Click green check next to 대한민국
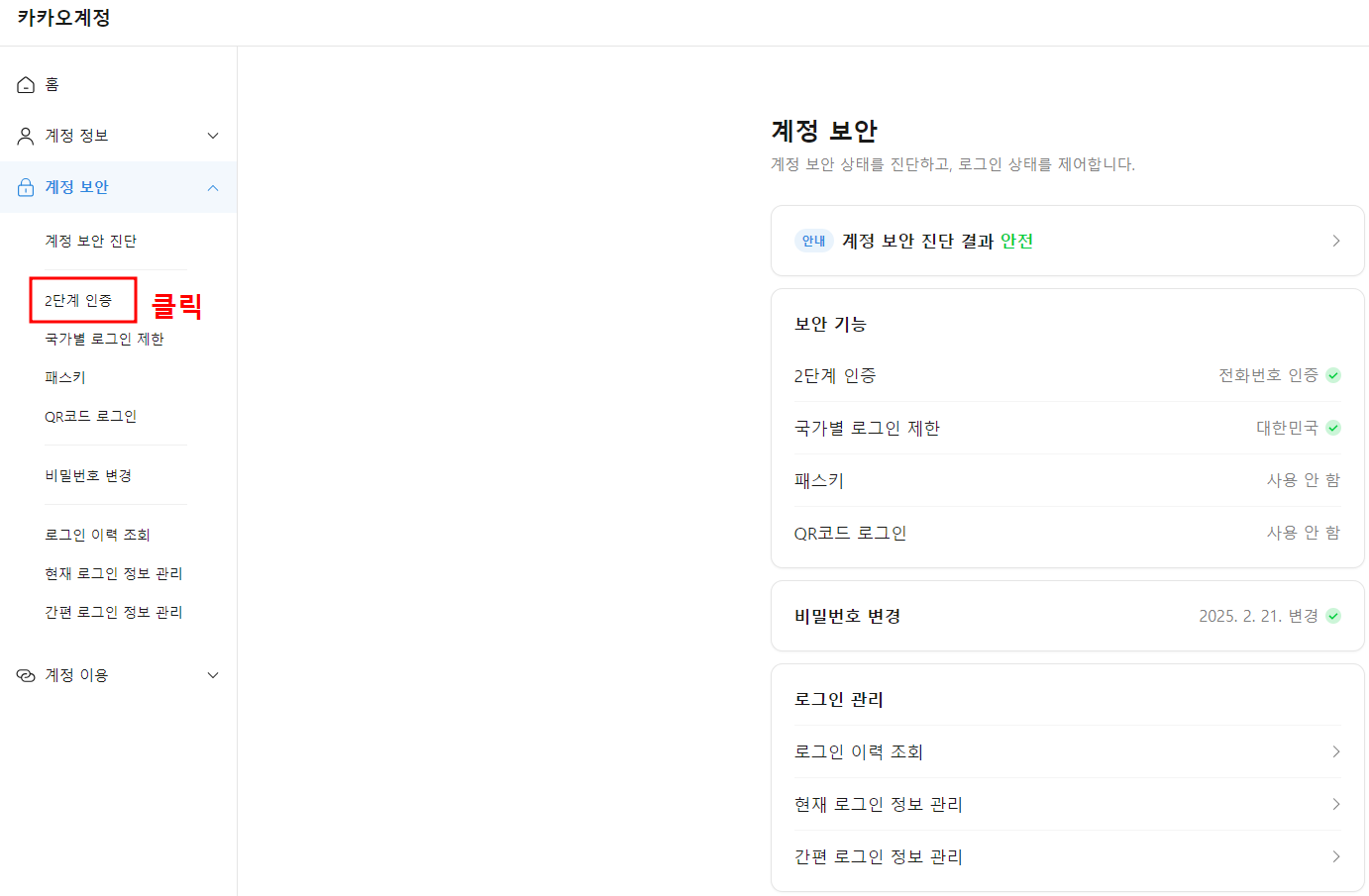 point(1333,428)
